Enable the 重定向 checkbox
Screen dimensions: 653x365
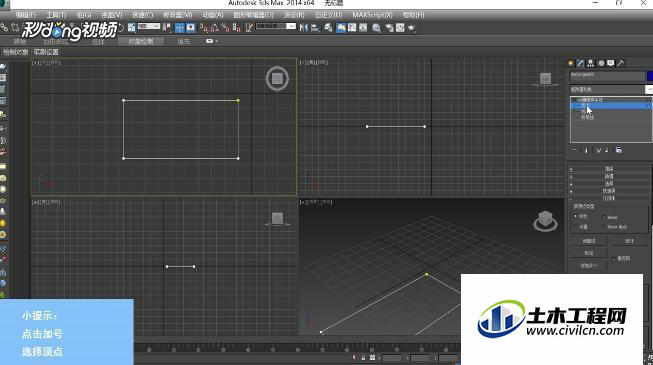click(613, 259)
